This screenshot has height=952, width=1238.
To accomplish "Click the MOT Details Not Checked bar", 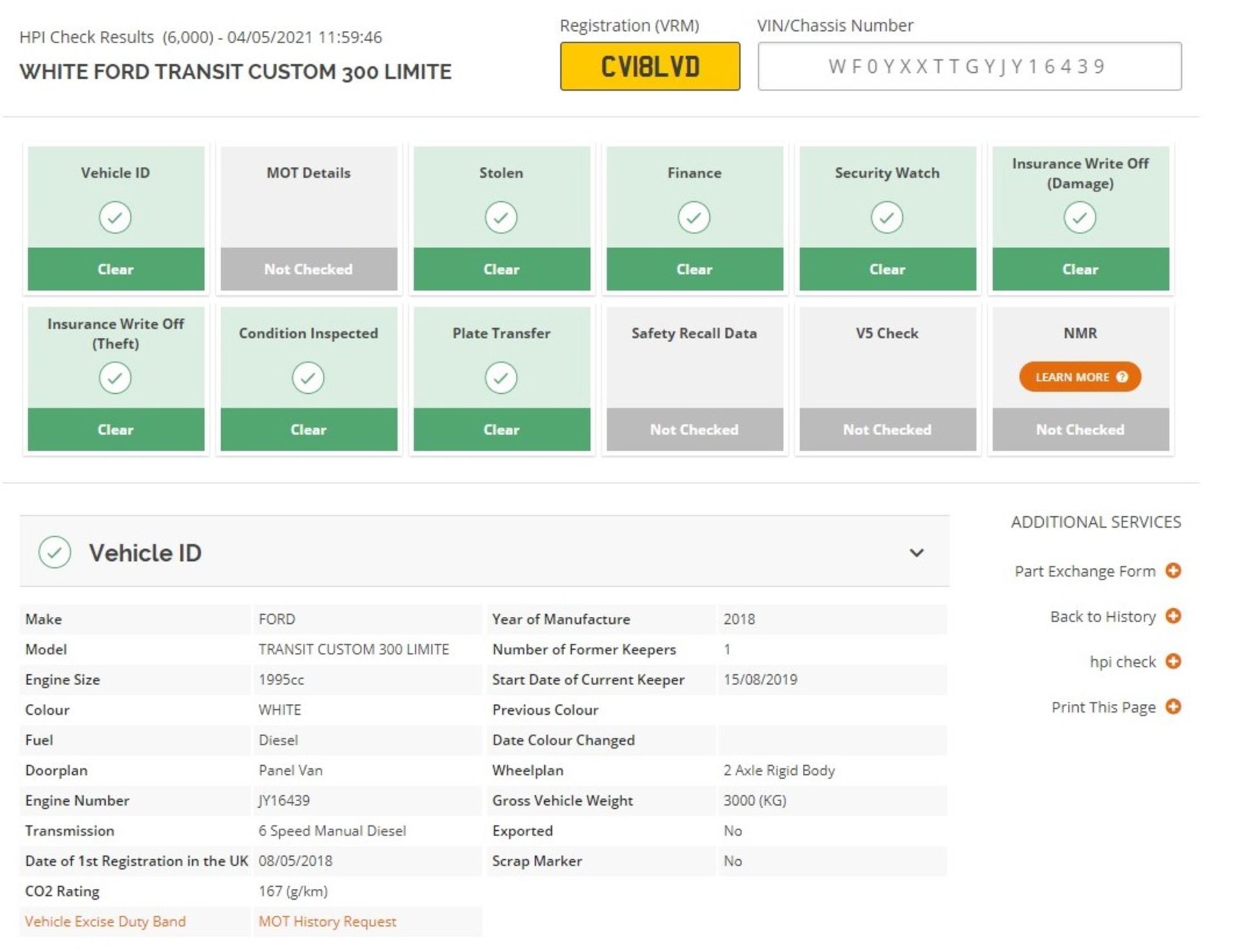I will [x=309, y=269].
